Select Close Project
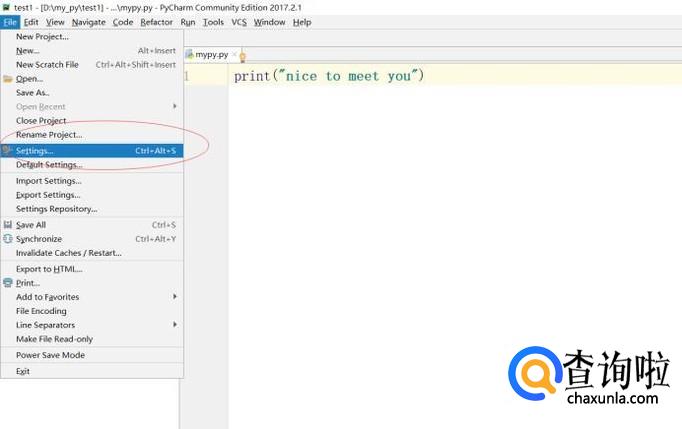The image size is (682, 429). tap(92, 121)
